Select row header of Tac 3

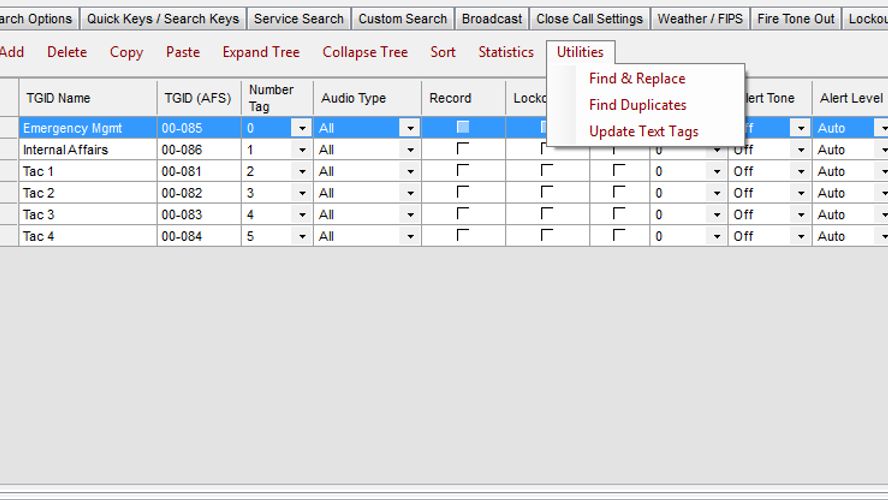pyautogui.click(x=9, y=215)
